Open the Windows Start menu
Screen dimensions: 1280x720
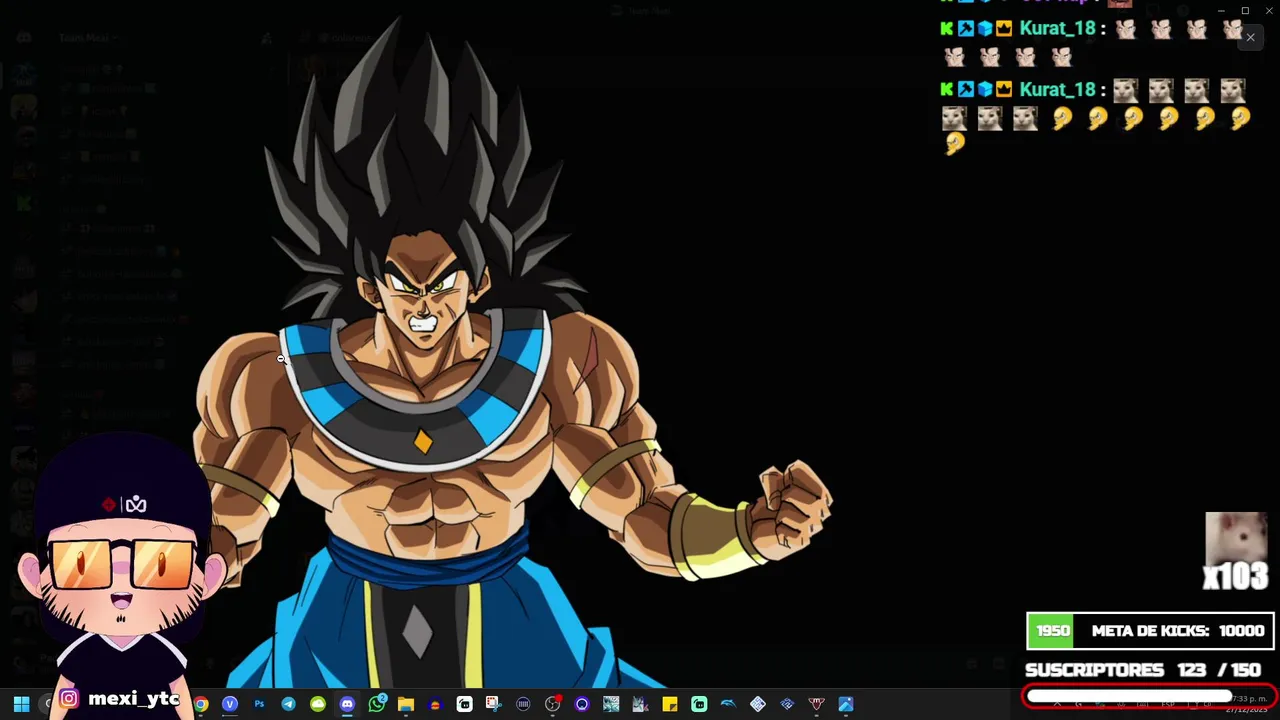point(21,704)
